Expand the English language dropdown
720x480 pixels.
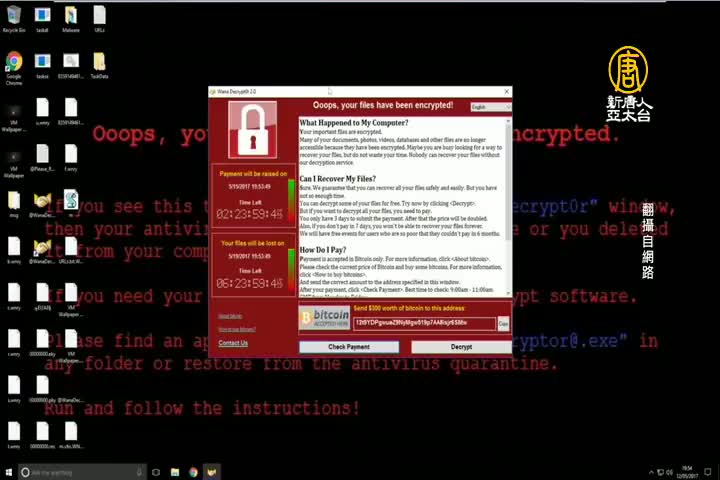(490, 107)
